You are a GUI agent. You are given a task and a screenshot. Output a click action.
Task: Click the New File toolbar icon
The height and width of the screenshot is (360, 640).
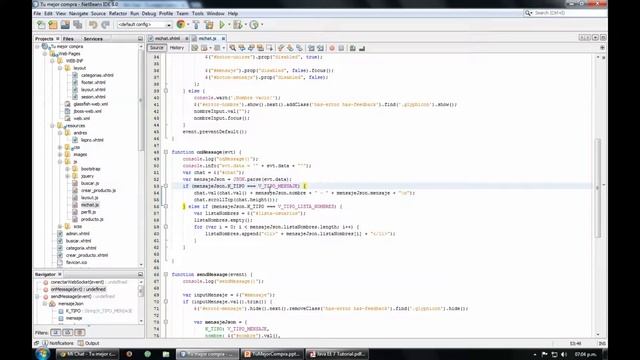coord(41,25)
